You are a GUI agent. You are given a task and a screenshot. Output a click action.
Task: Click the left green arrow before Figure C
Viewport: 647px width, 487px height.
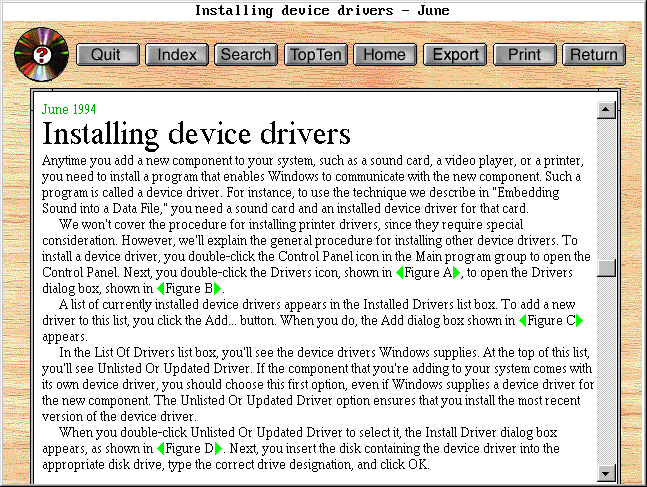pos(522,321)
